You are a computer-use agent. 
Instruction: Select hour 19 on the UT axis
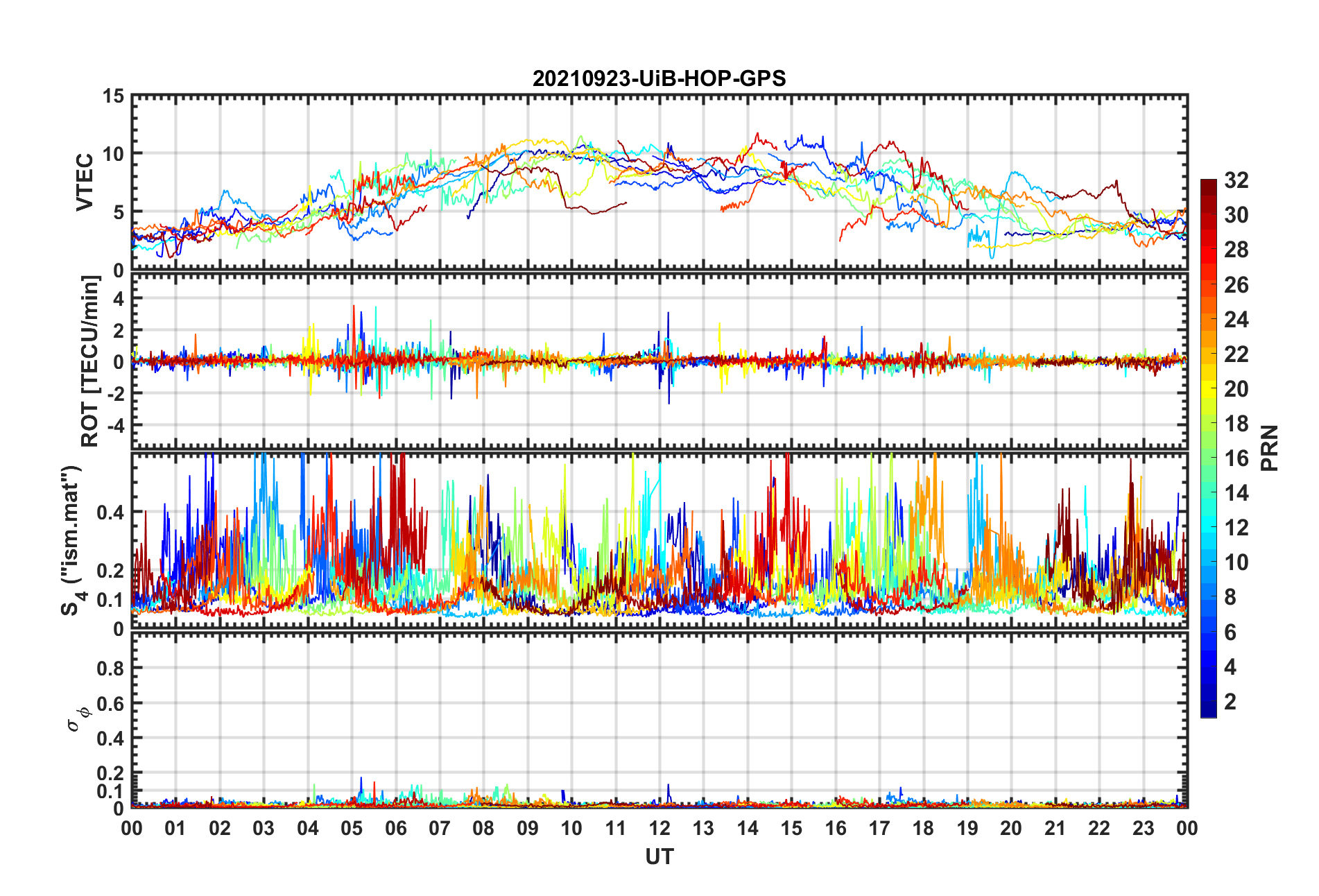tap(967, 828)
